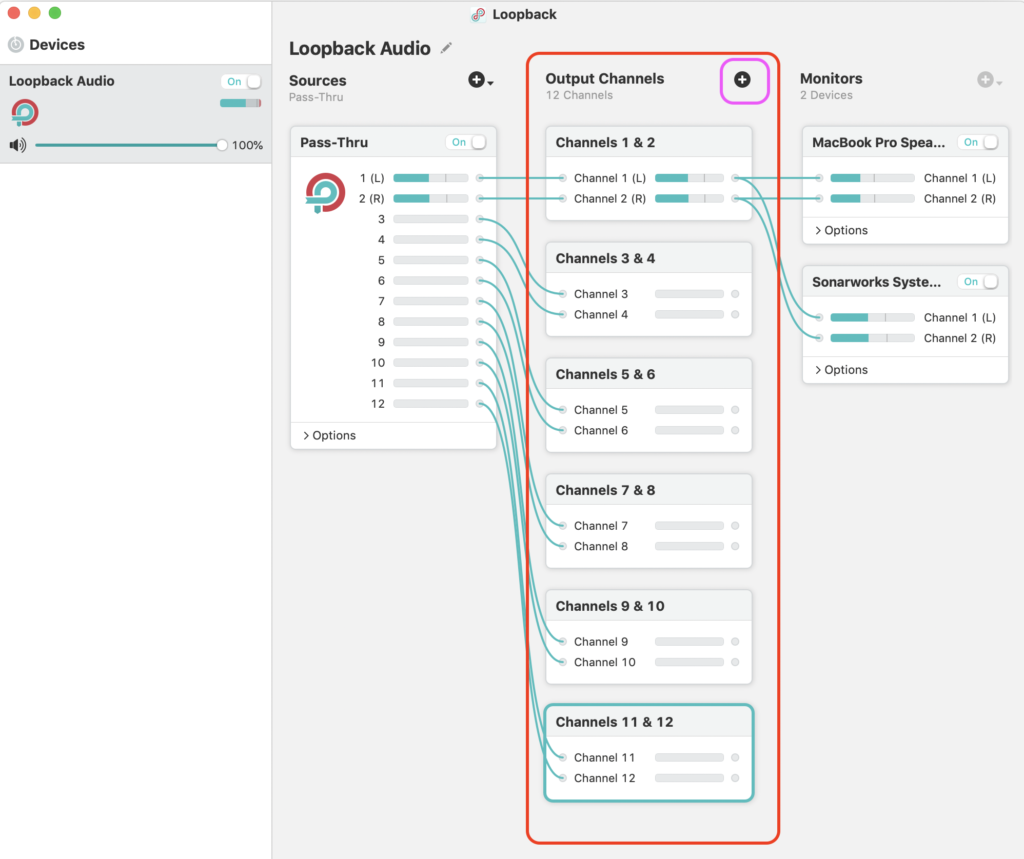This screenshot has width=1024, height=859.
Task: Click the Devices power icon in the sidebar
Action: 16,45
